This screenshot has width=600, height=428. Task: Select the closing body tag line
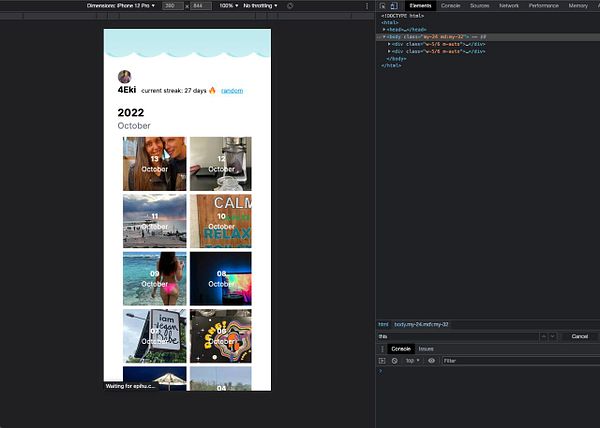pos(396,59)
